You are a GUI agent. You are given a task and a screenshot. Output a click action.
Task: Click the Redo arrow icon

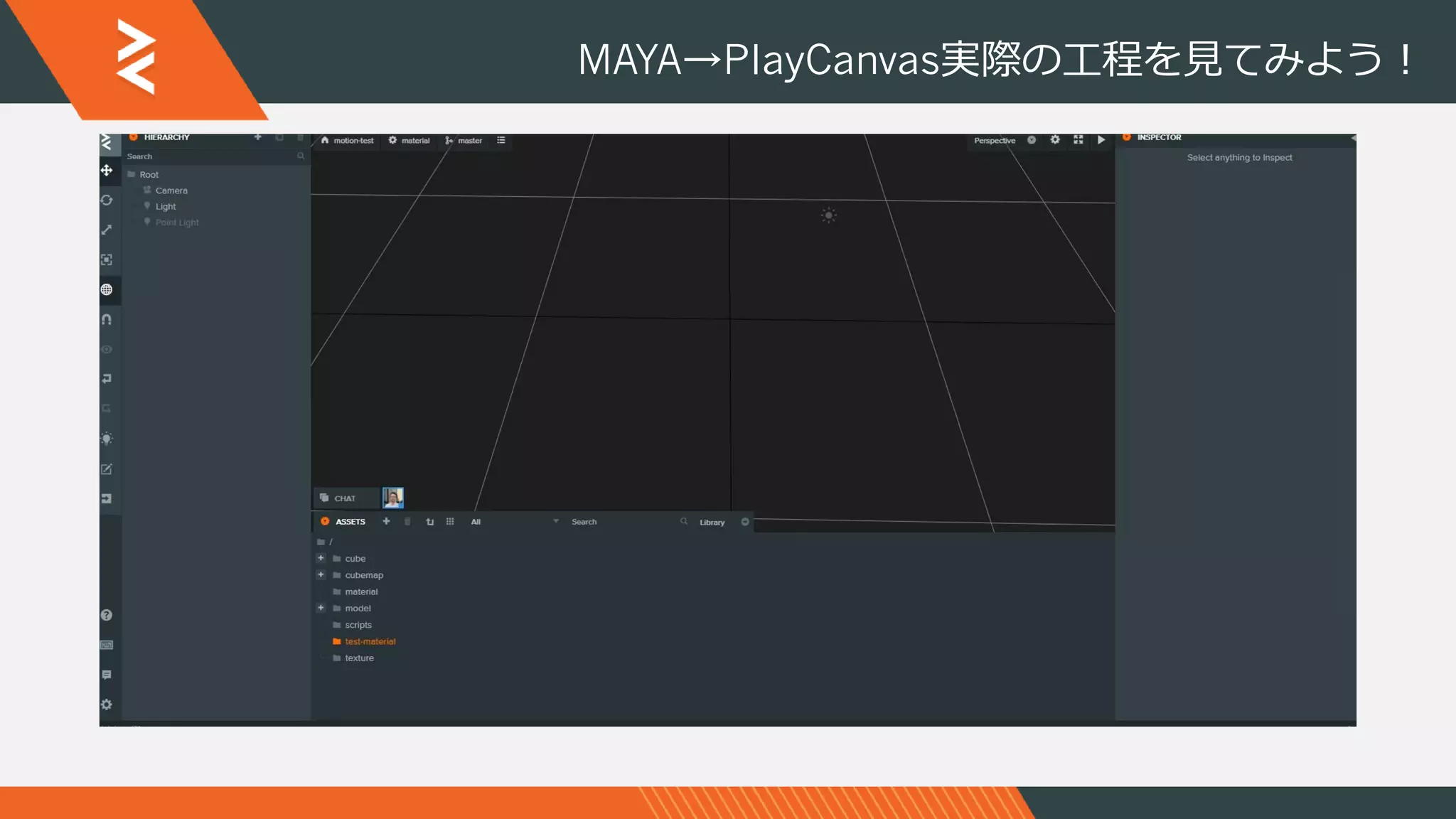coord(107,409)
